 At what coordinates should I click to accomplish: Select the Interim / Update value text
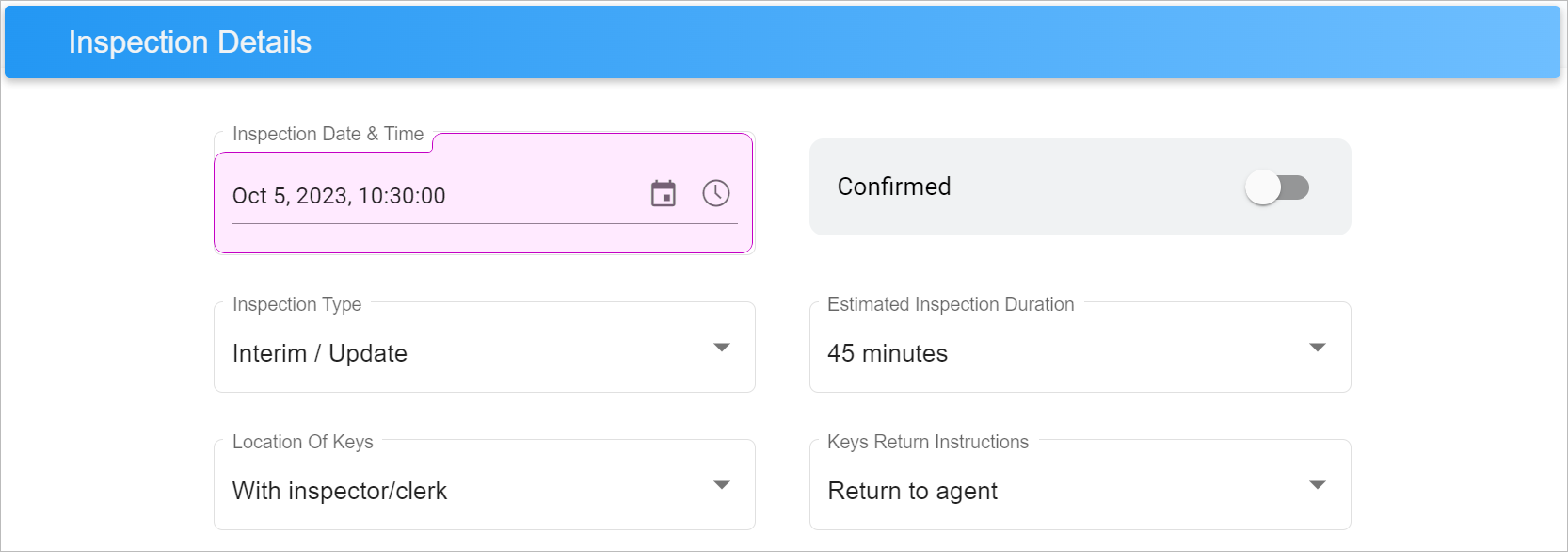click(x=320, y=353)
